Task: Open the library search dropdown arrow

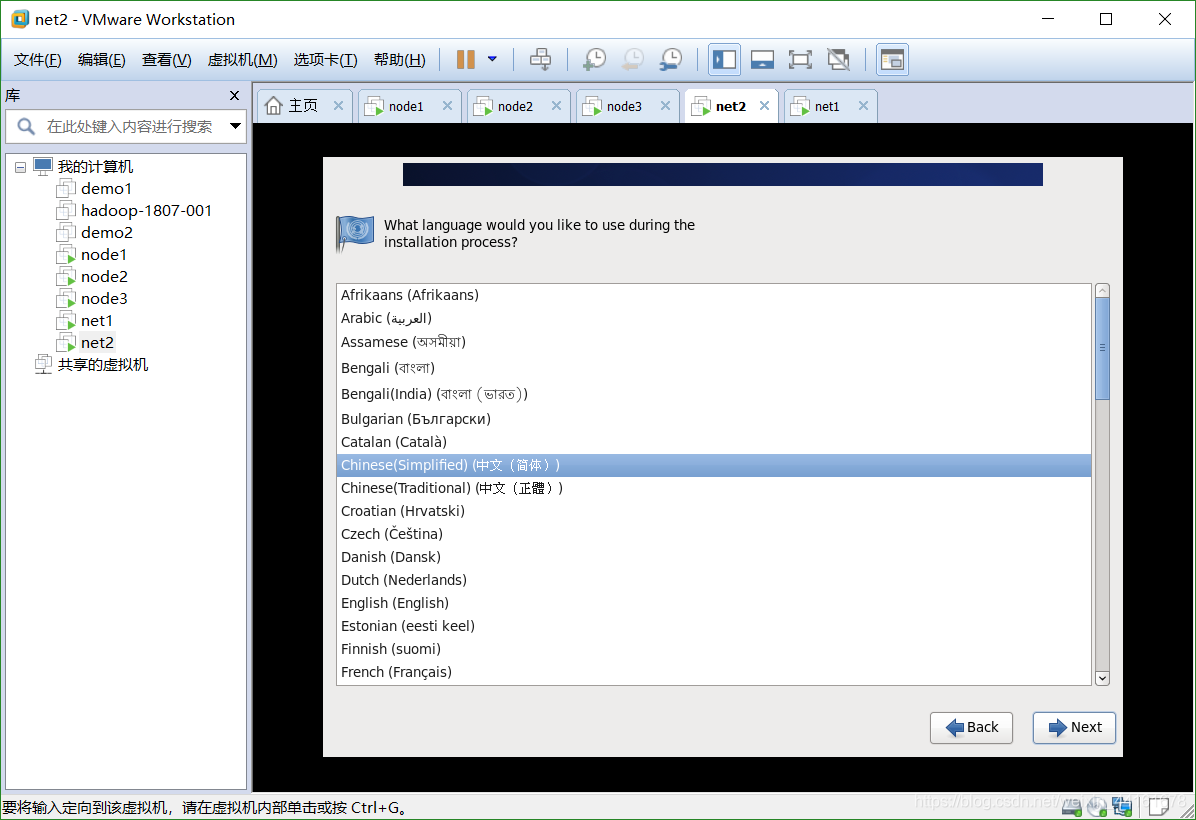Action: point(235,126)
